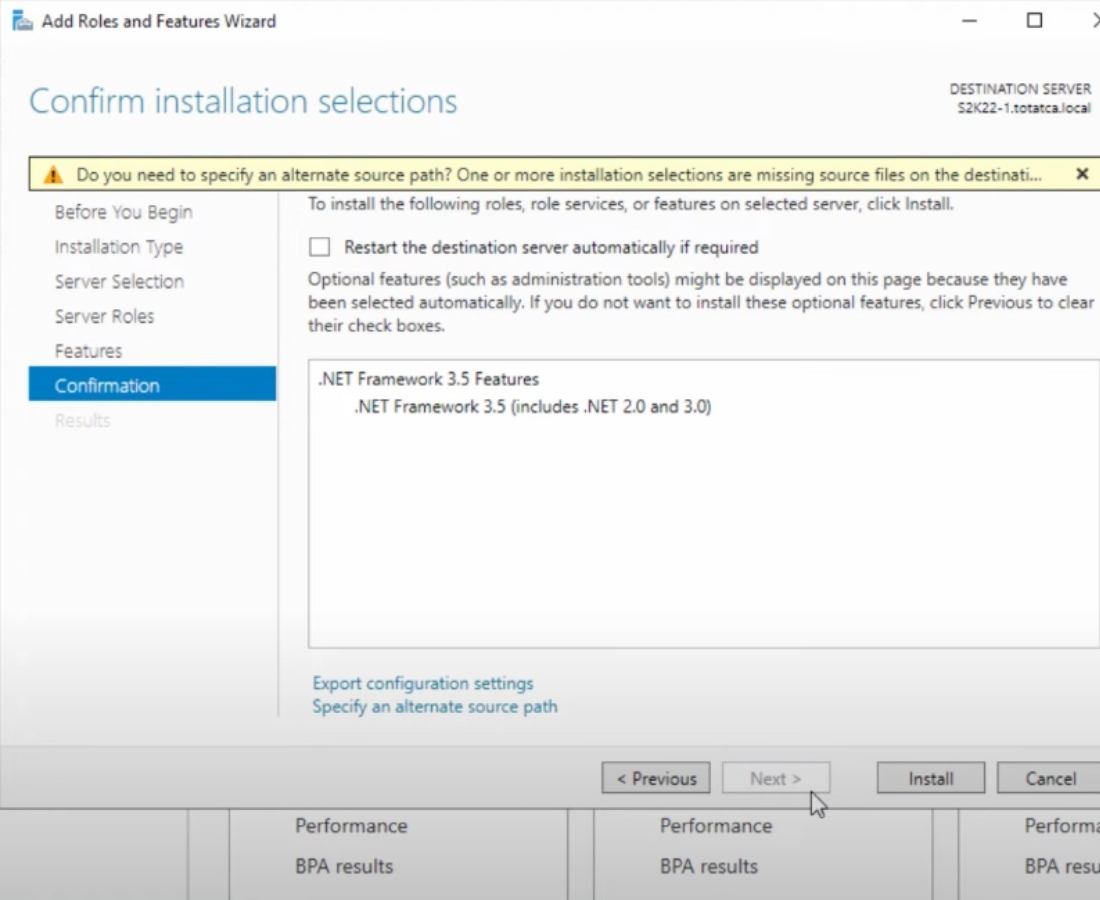Select the .NET Framework 3.5 Features entry
The image size is (1100, 900).
428,379
